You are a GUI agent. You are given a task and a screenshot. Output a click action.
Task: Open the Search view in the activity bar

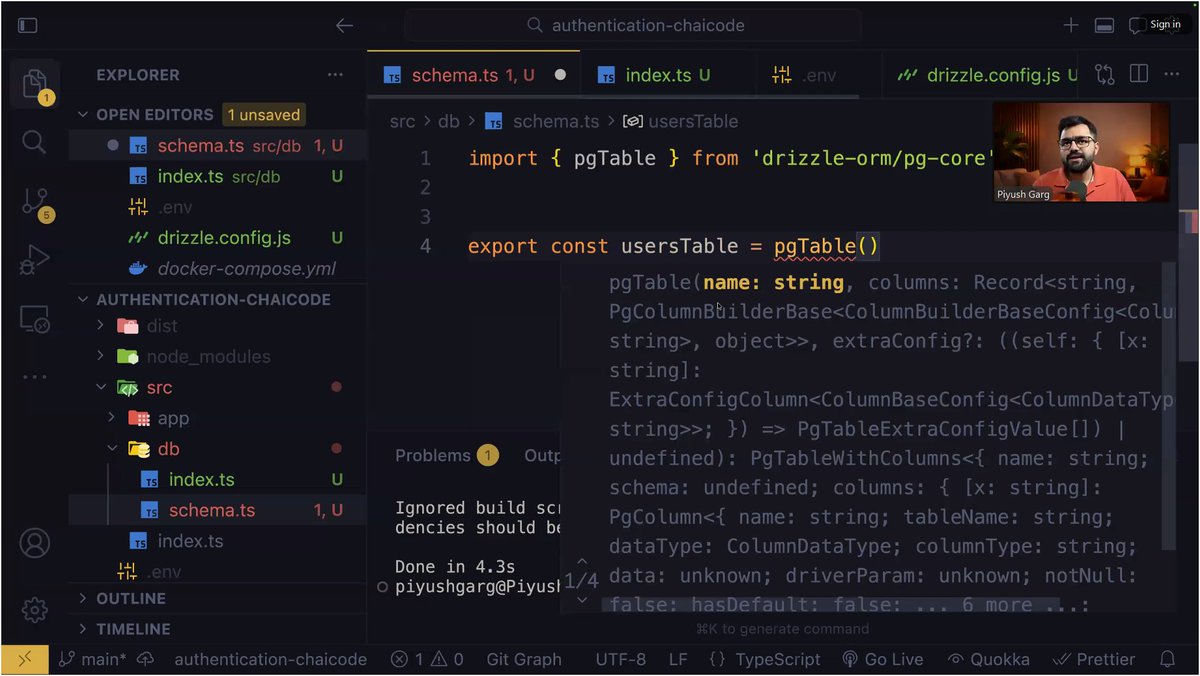(34, 142)
